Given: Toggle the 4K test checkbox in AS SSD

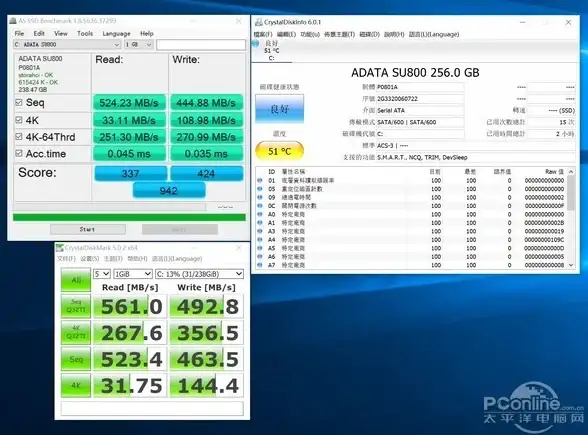Looking at the screenshot, I should [x=19, y=120].
